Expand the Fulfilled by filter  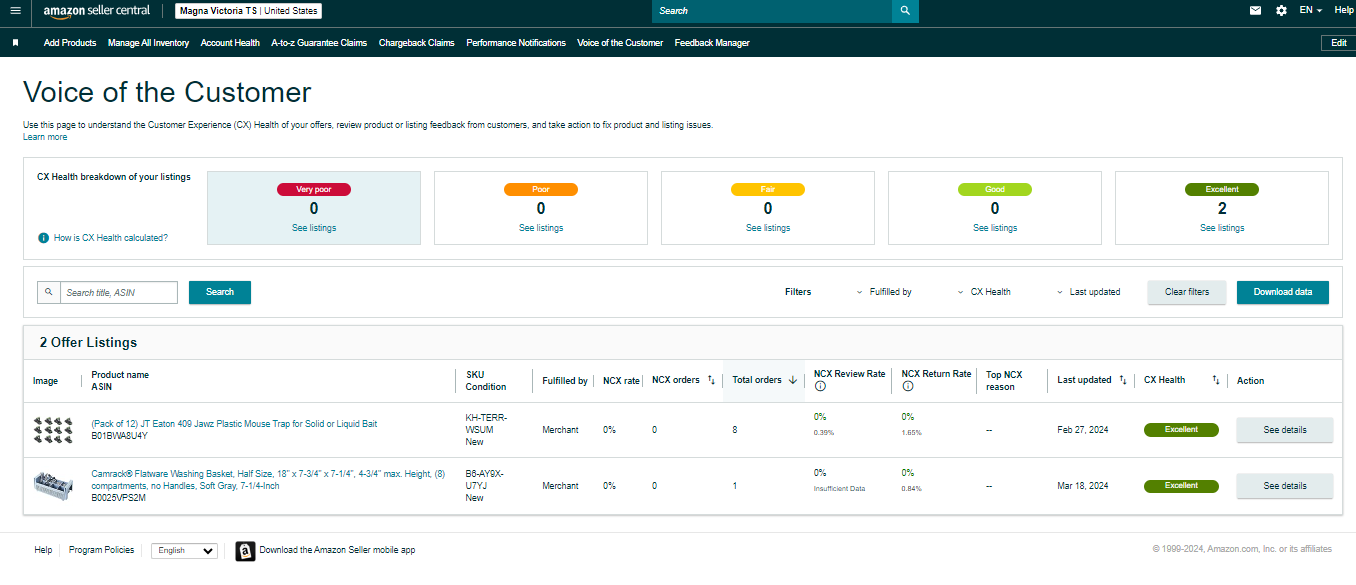pyautogui.click(x=884, y=292)
